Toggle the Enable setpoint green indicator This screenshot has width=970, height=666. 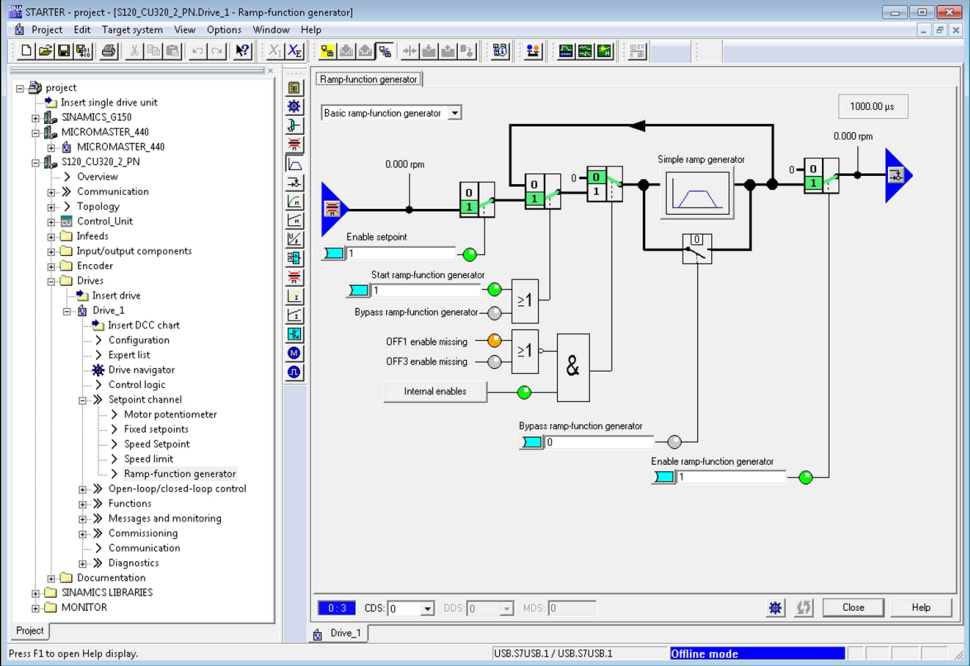point(469,254)
